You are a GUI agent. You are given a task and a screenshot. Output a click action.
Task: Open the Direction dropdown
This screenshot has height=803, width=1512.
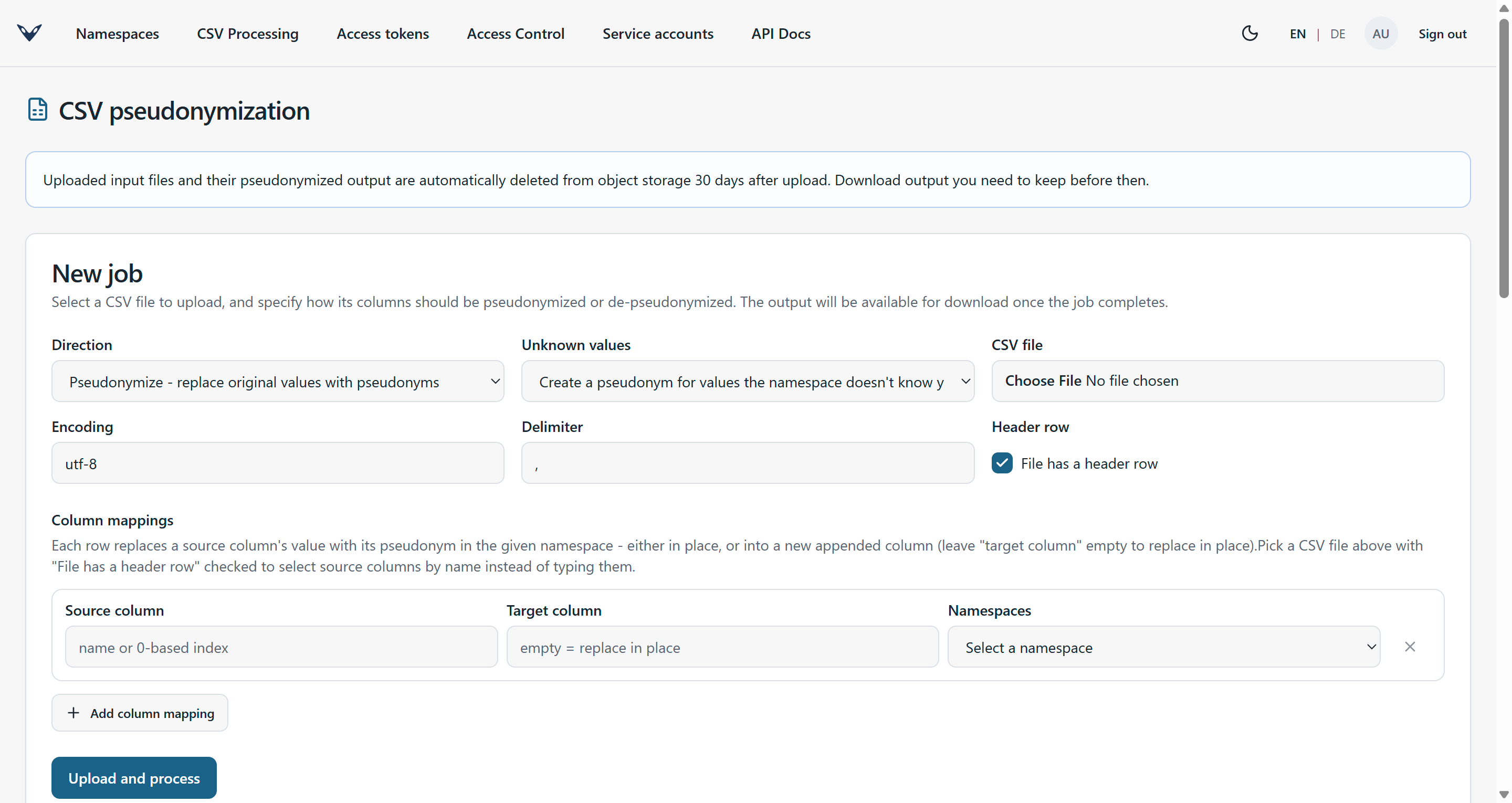coord(278,382)
